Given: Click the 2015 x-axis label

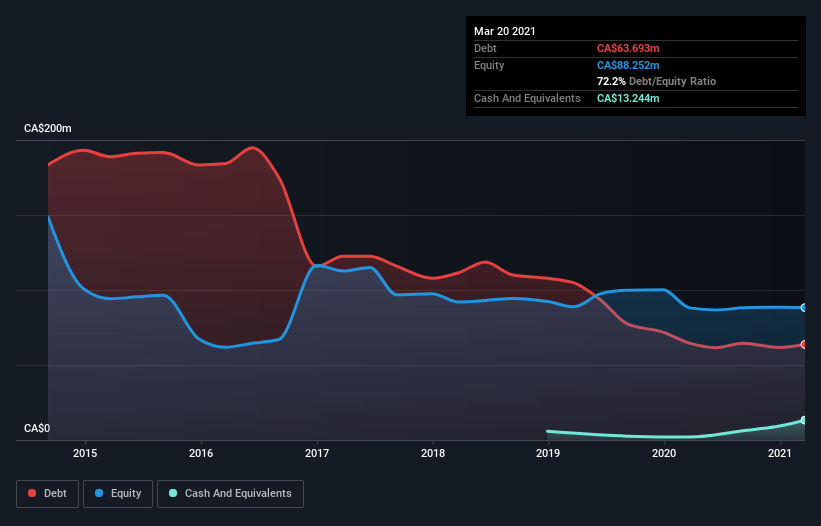Looking at the screenshot, I should 85,453.
